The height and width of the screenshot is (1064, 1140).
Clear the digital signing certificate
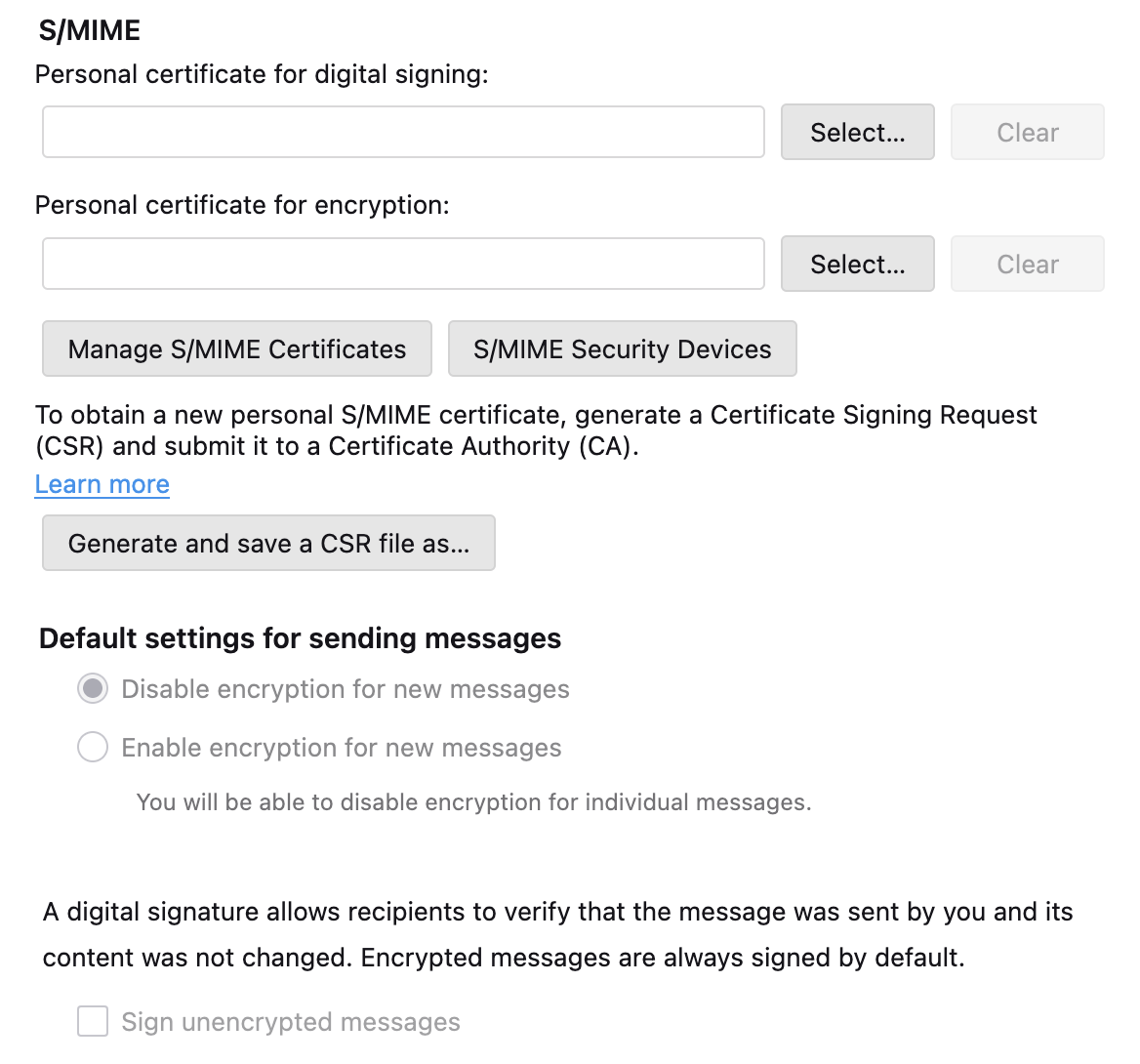coord(1028,132)
